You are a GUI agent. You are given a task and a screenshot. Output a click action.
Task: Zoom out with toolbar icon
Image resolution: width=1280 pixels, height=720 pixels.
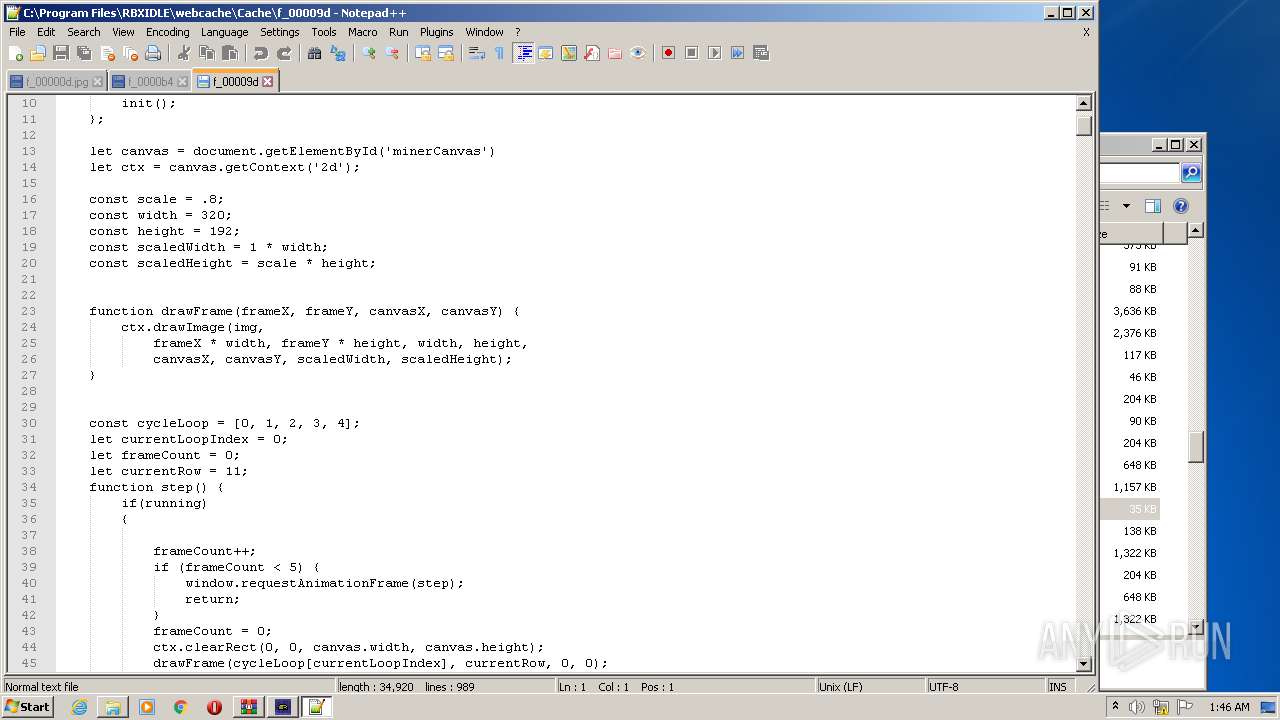coord(391,53)
